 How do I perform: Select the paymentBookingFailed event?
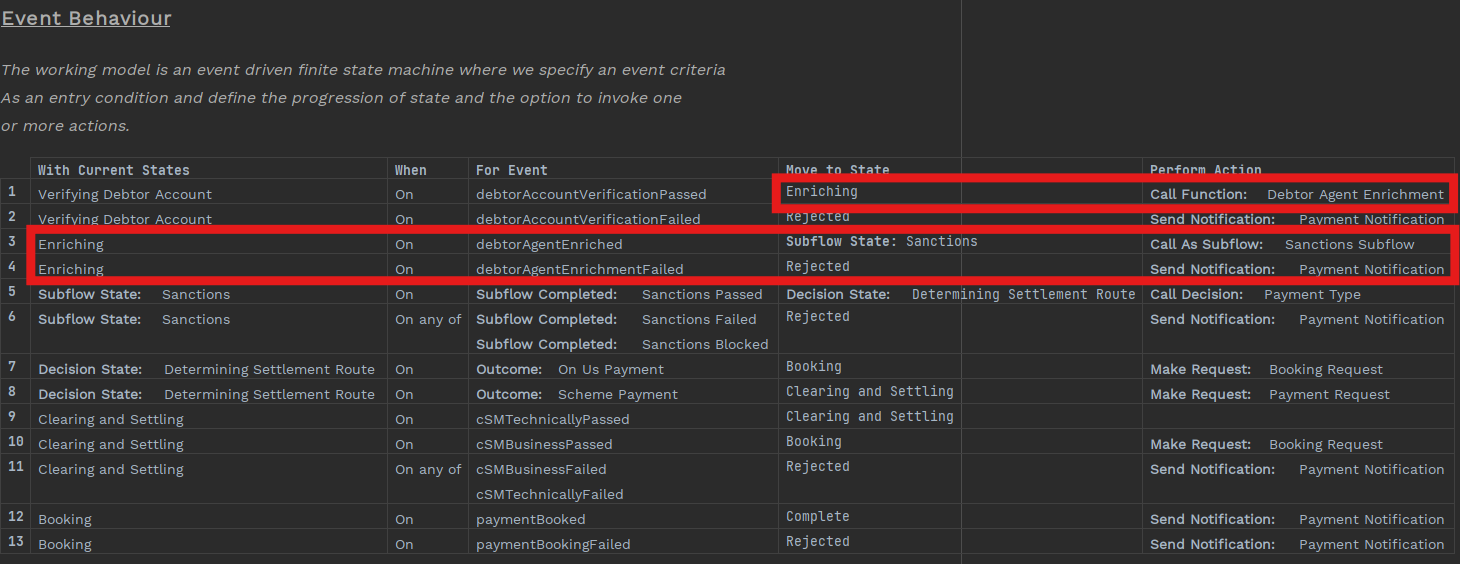(553, 544)
